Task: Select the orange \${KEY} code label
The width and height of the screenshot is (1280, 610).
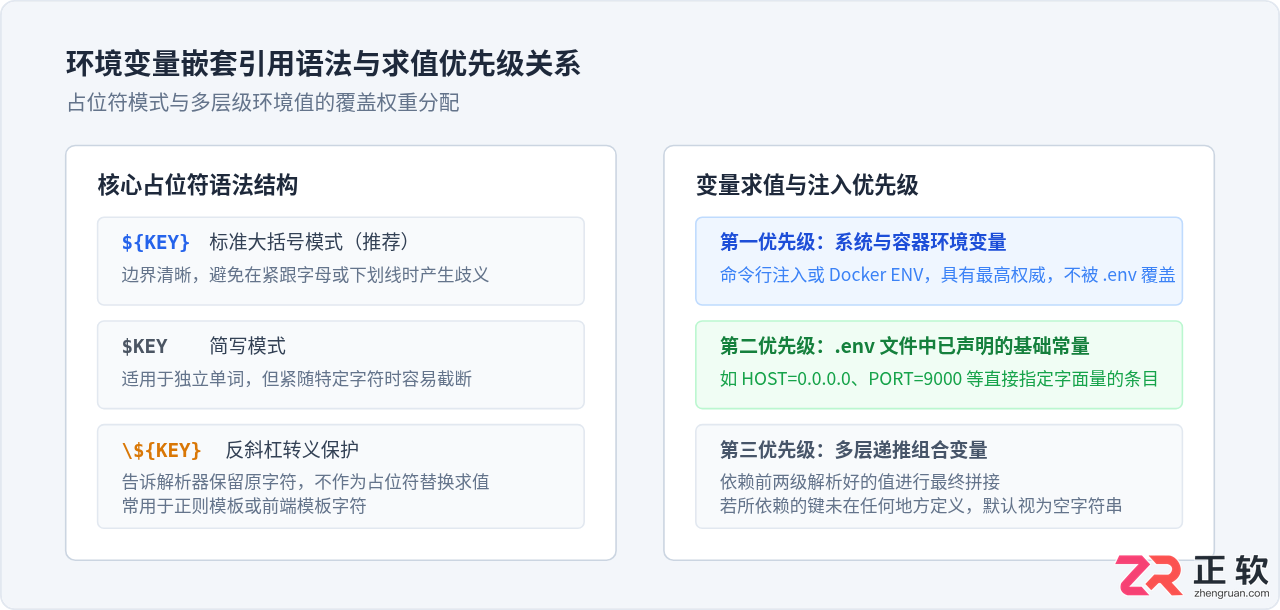Action: pos(162,450)
